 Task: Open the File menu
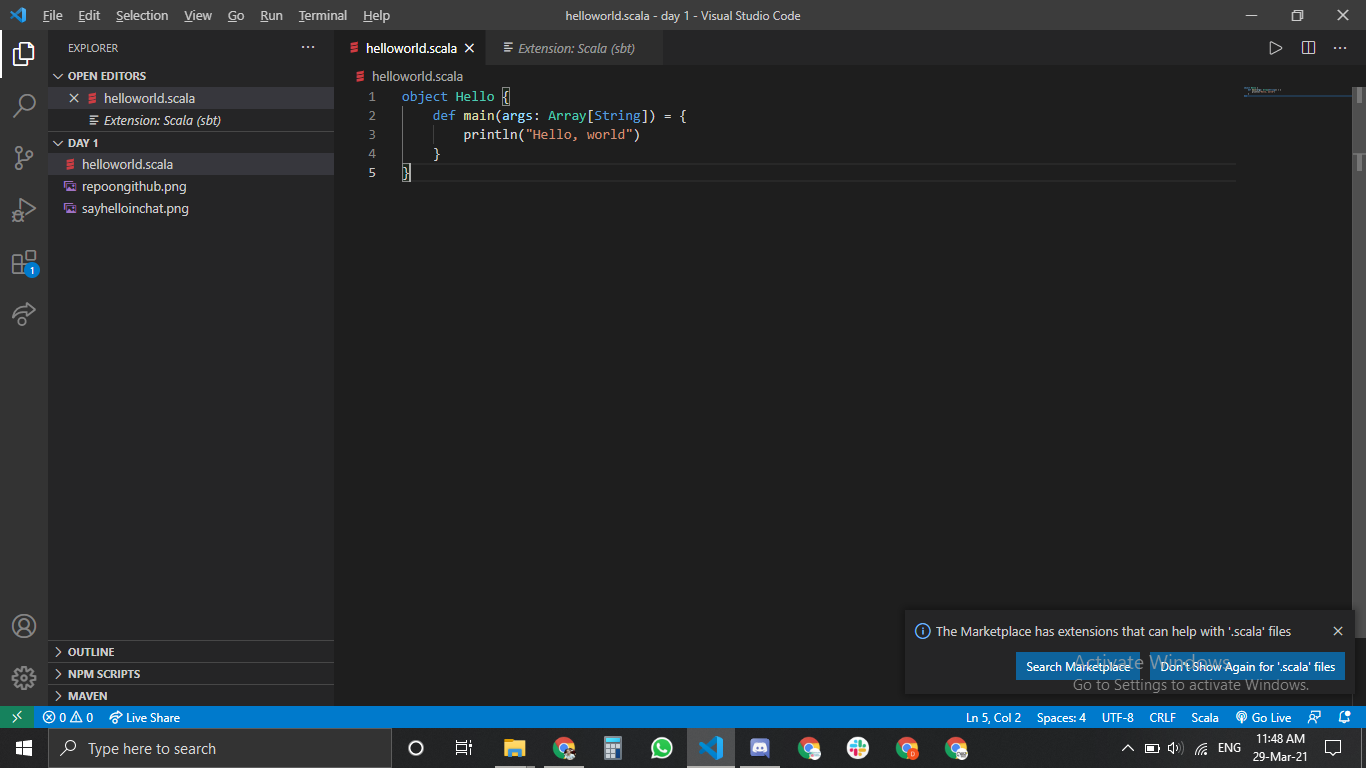52,15
